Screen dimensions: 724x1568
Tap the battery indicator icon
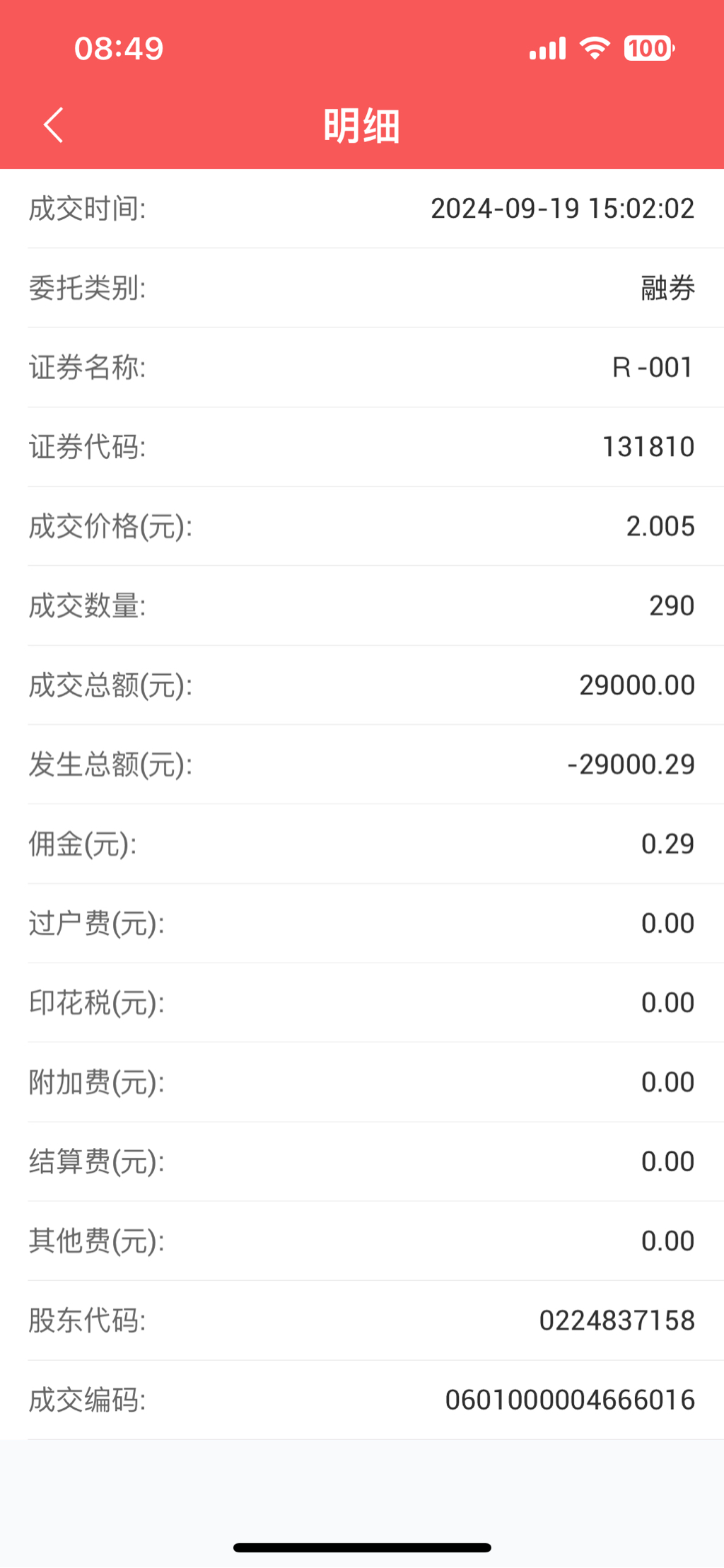(649, 48)
